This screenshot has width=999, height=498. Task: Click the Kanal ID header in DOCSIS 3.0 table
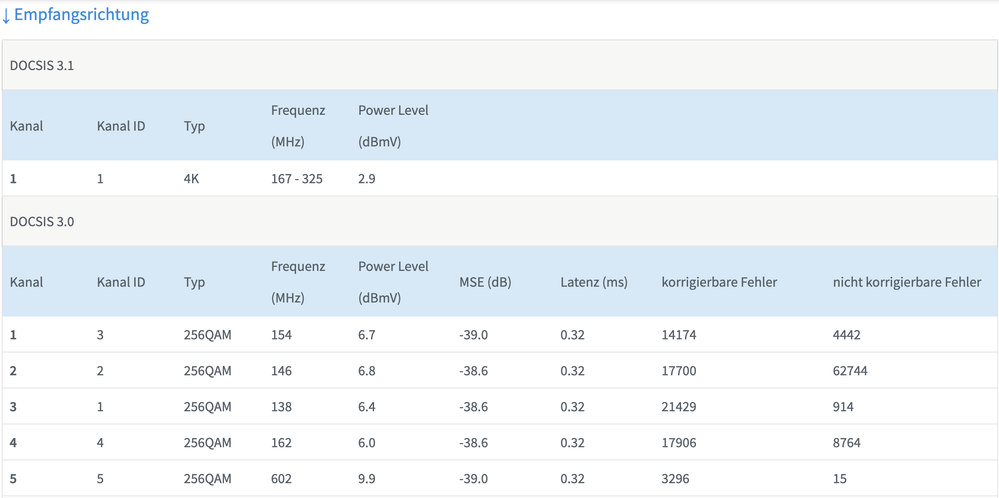pos(121,282)
